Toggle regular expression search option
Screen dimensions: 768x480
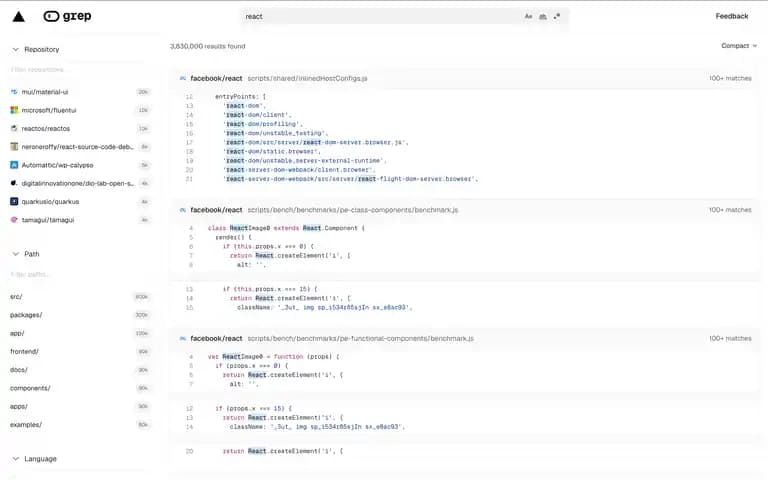(557, 17)
